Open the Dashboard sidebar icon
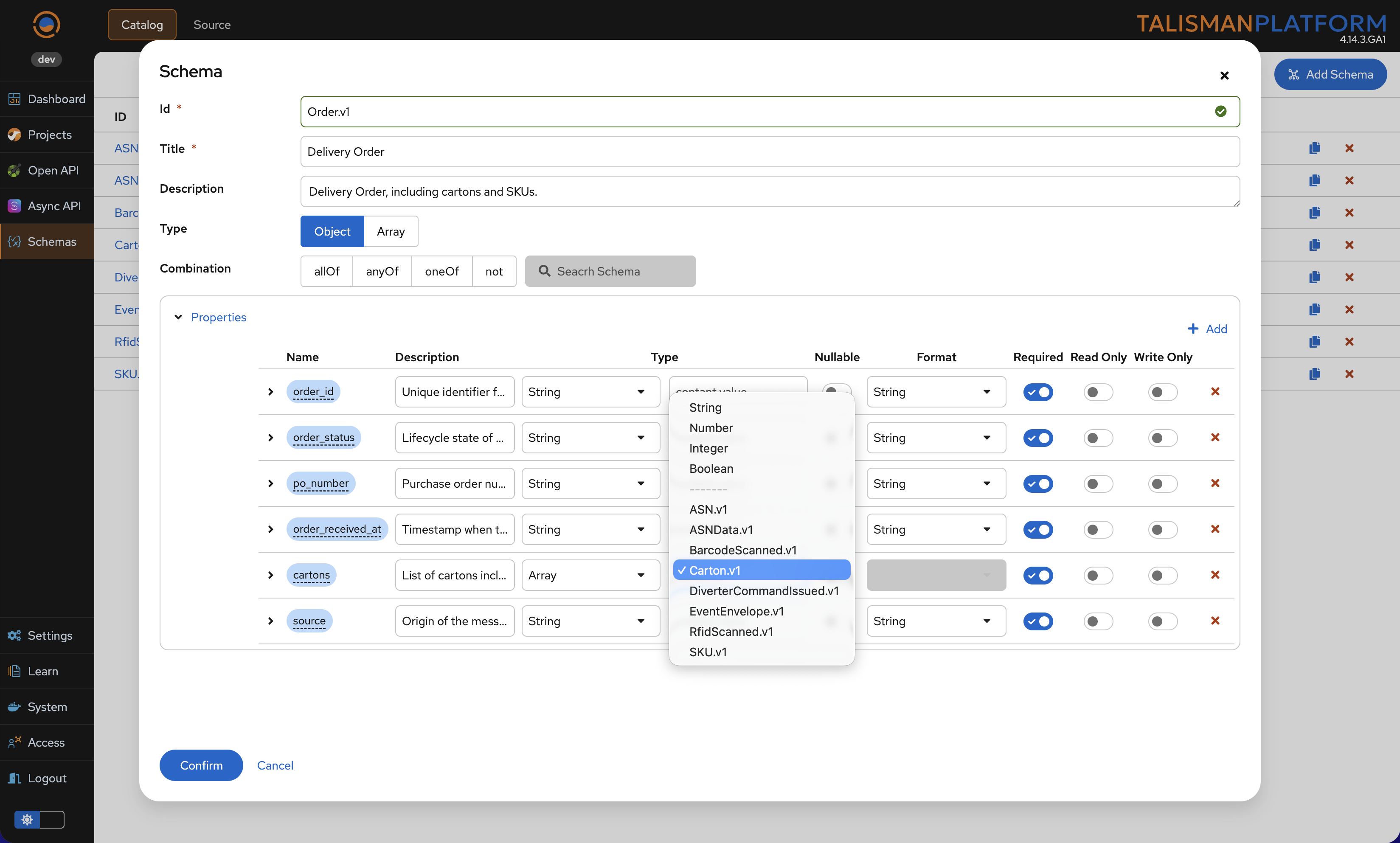1400x843 pixels. click(14, 99)
